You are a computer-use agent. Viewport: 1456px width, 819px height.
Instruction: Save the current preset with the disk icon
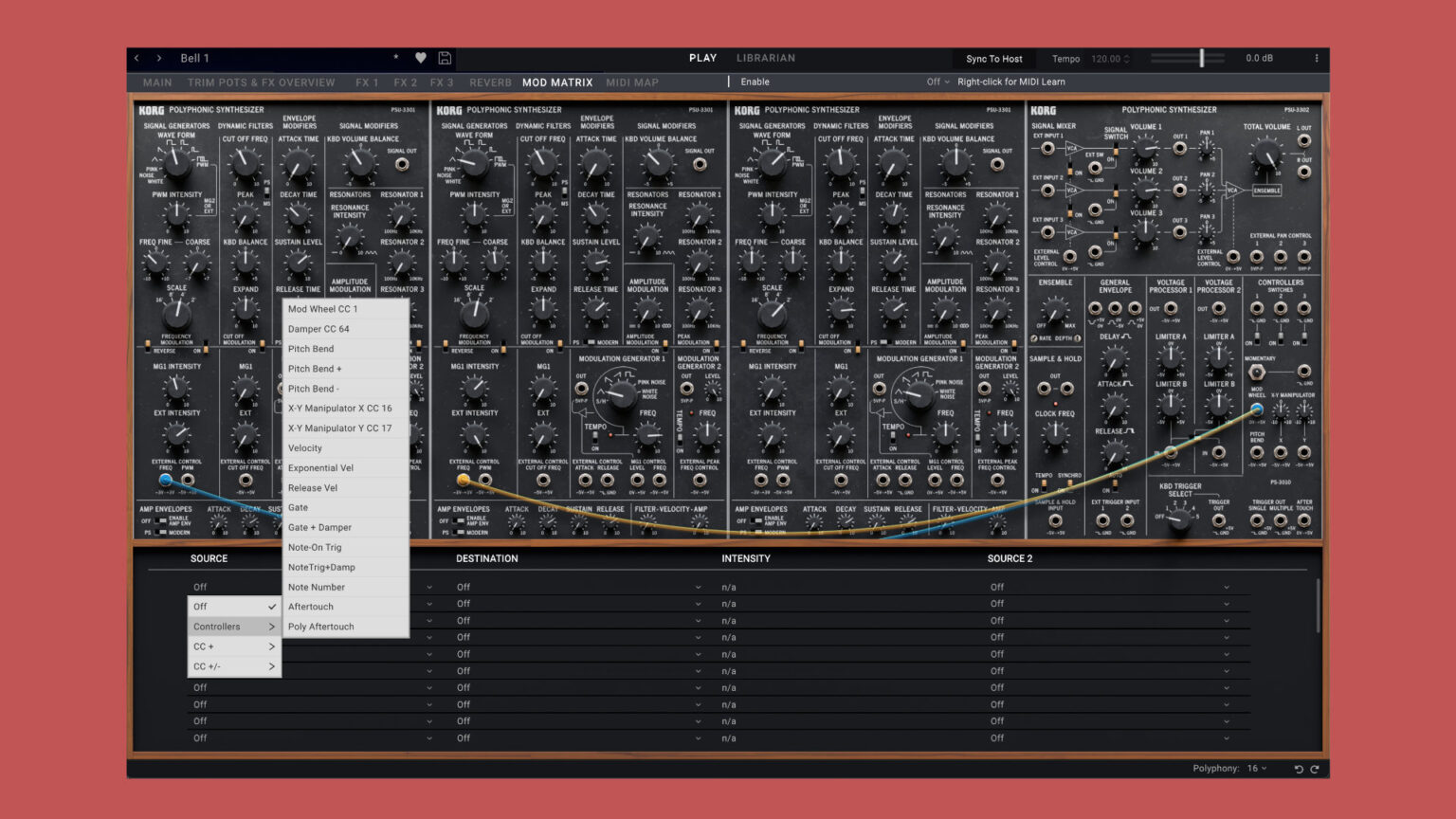click(445, 58)
